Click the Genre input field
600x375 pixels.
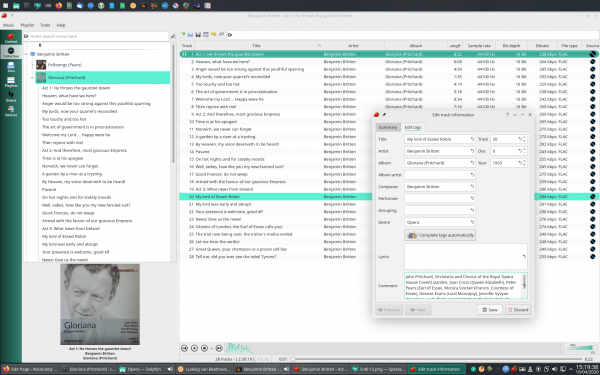pos(440,222)
